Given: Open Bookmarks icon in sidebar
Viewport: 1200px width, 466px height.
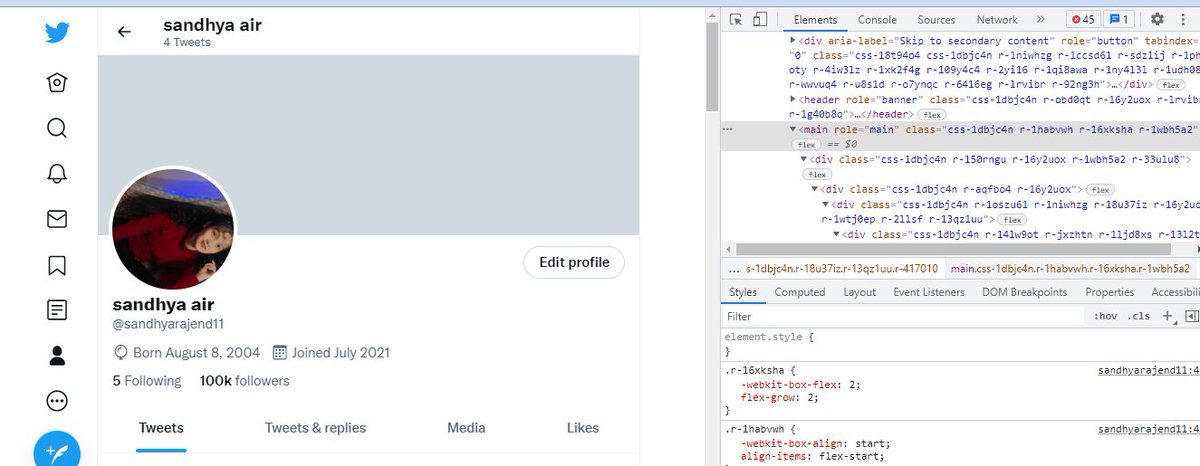Looking at the screenshot, I should pos(57,265).
